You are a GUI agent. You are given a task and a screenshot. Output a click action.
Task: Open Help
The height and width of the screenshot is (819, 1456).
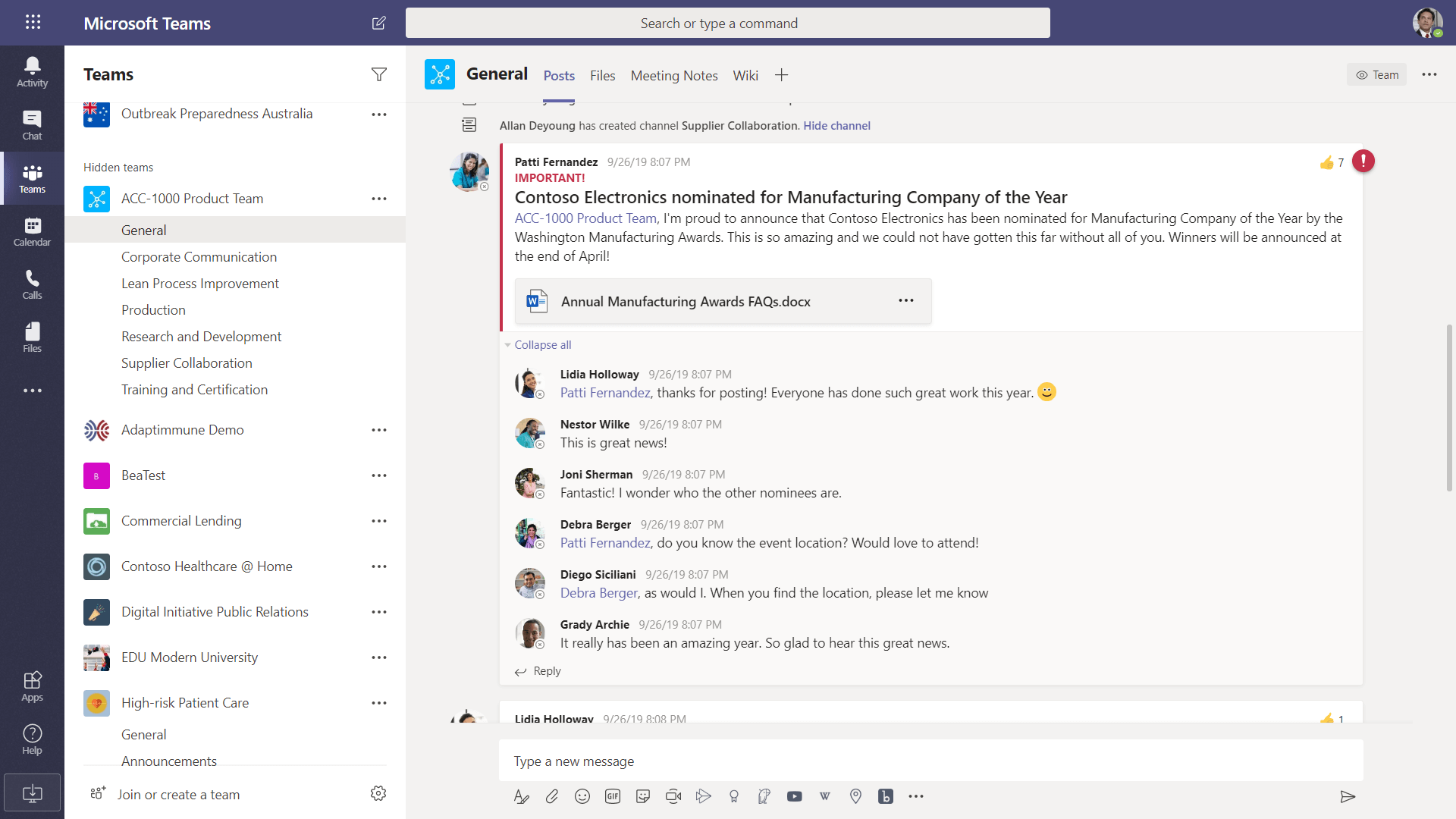pos(32,739)
